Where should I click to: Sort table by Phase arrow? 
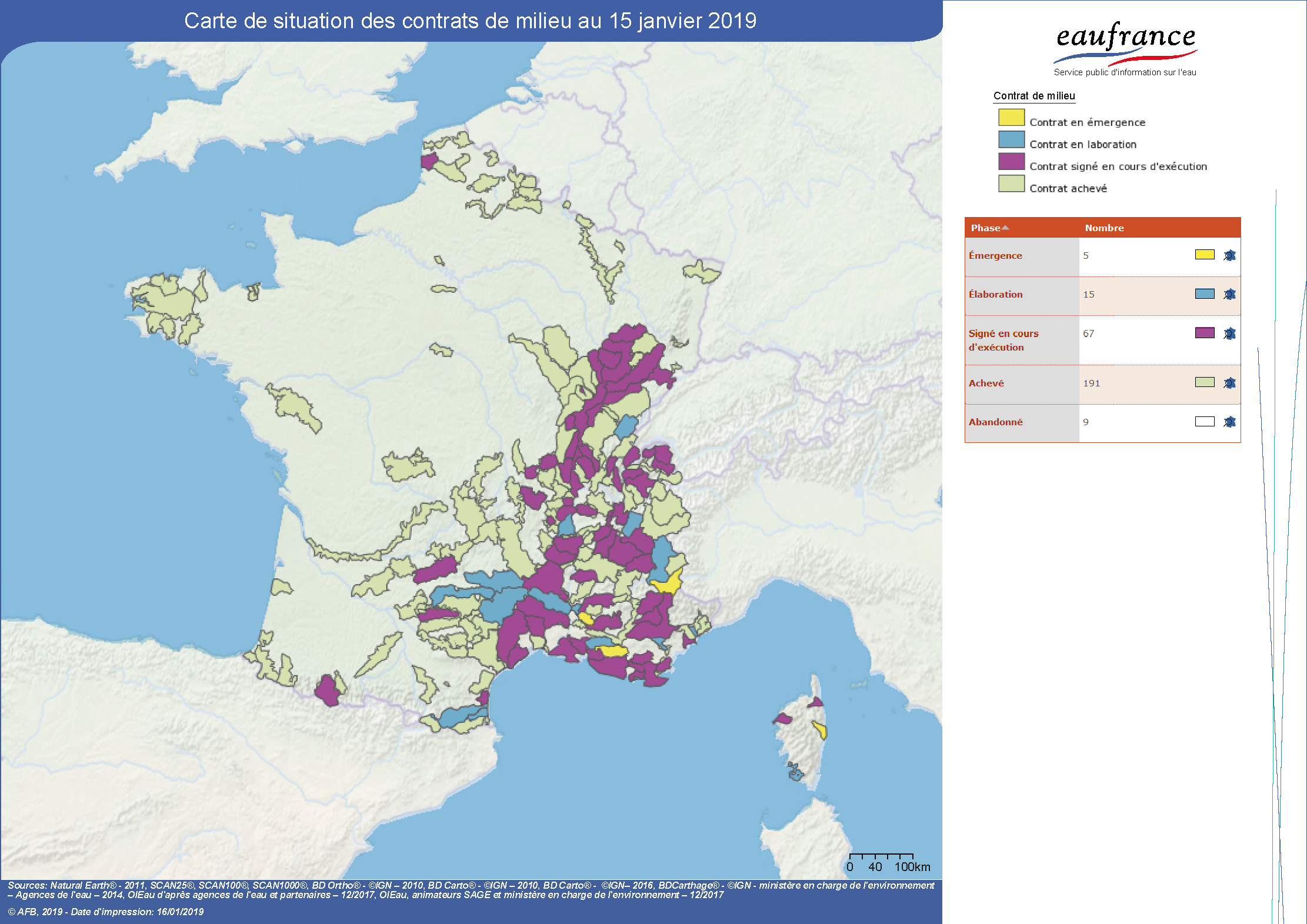(x=1005, y=228)
